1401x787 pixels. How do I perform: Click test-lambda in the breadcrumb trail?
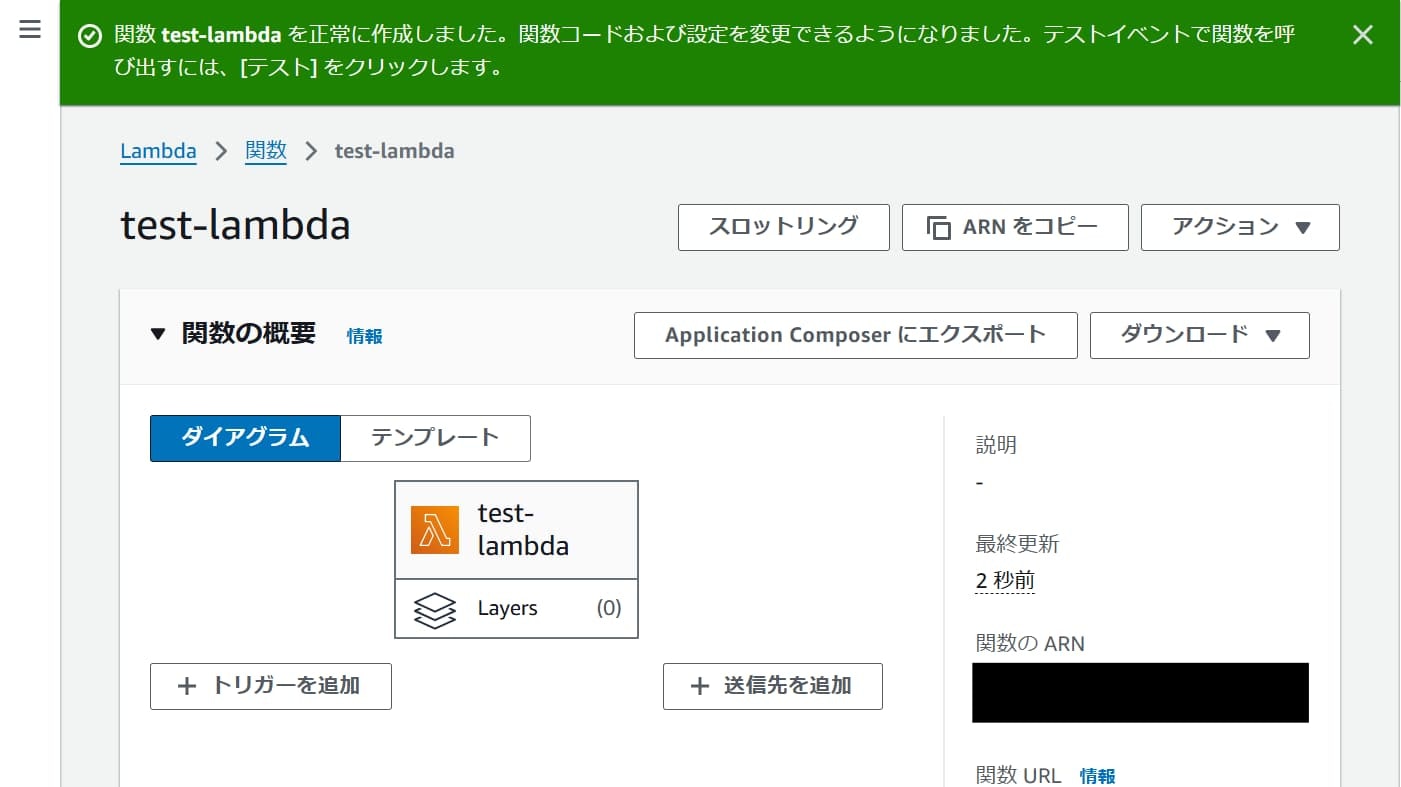tap(394, 151)
